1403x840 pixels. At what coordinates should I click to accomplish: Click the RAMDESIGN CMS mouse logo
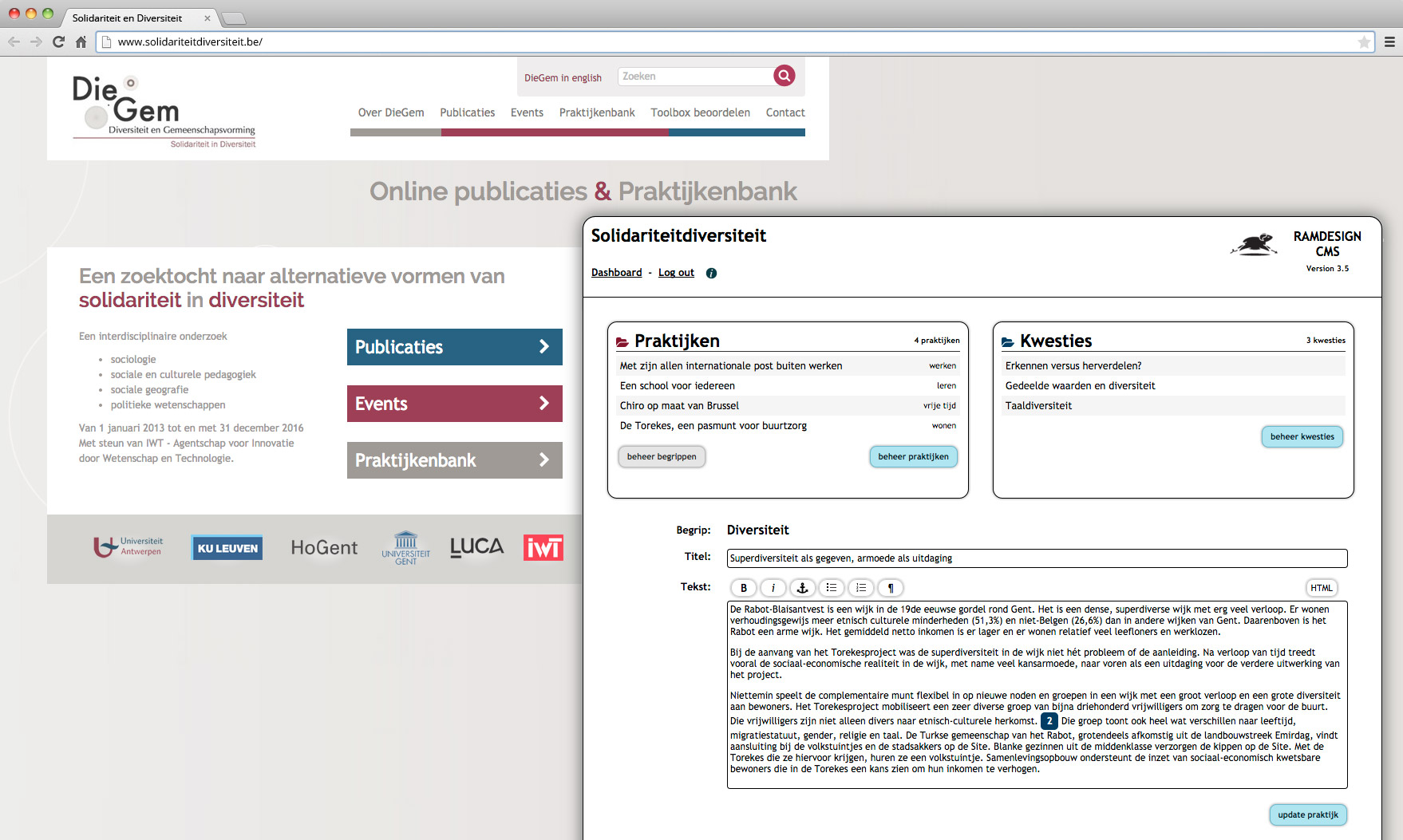point(1255,244)
